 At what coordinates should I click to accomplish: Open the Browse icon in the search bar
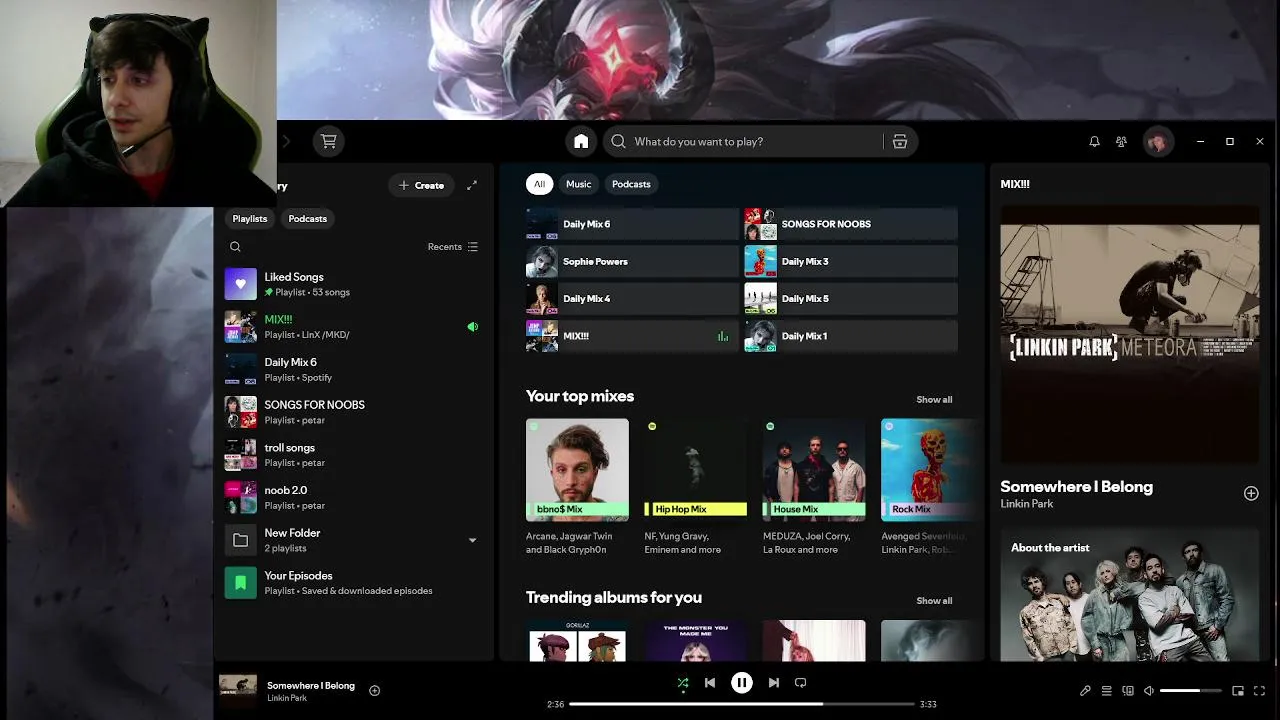click(900, 141)
